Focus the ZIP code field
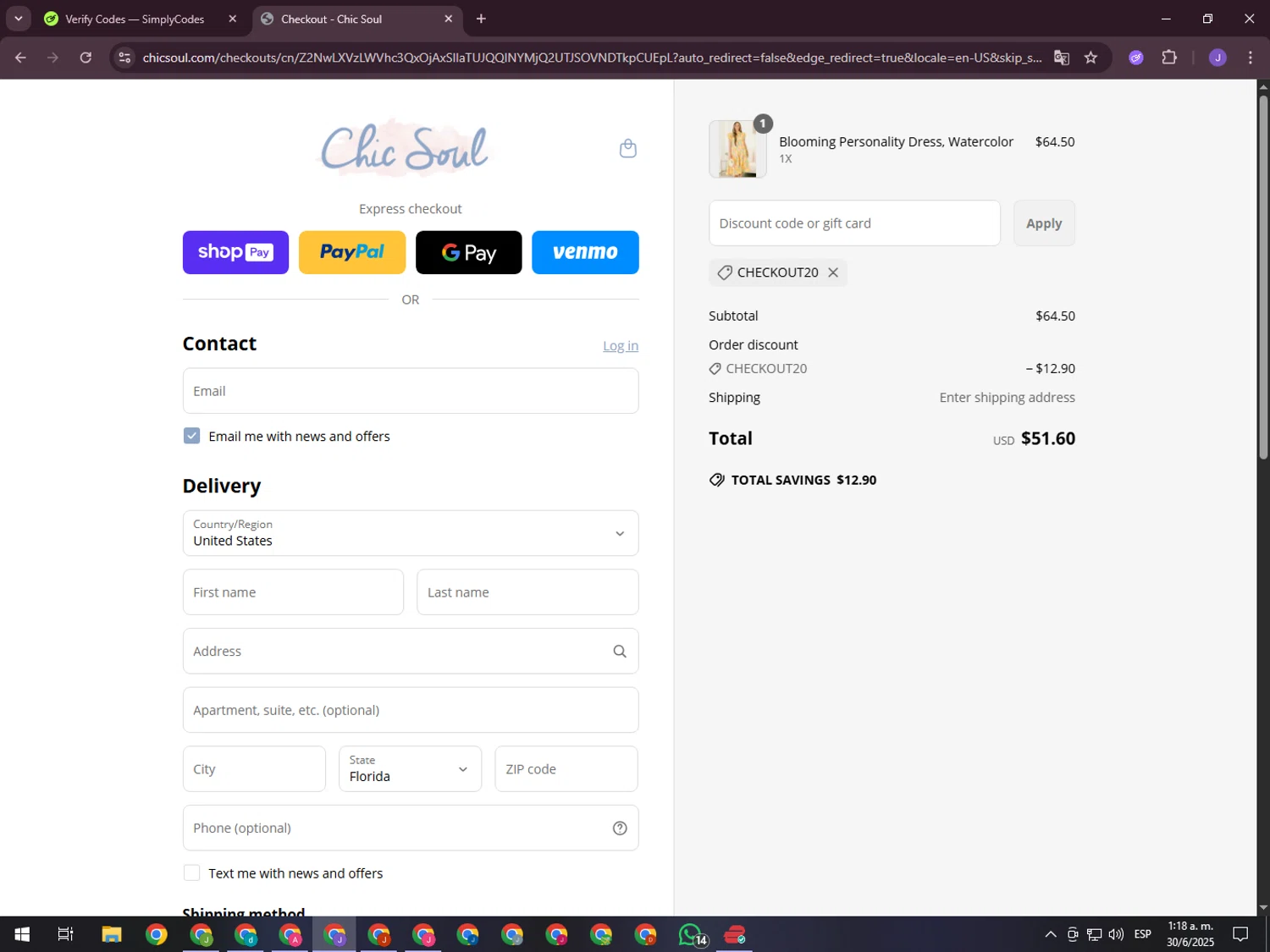The height and width of the screenshot is (952, 1270). tap(566, 769)
